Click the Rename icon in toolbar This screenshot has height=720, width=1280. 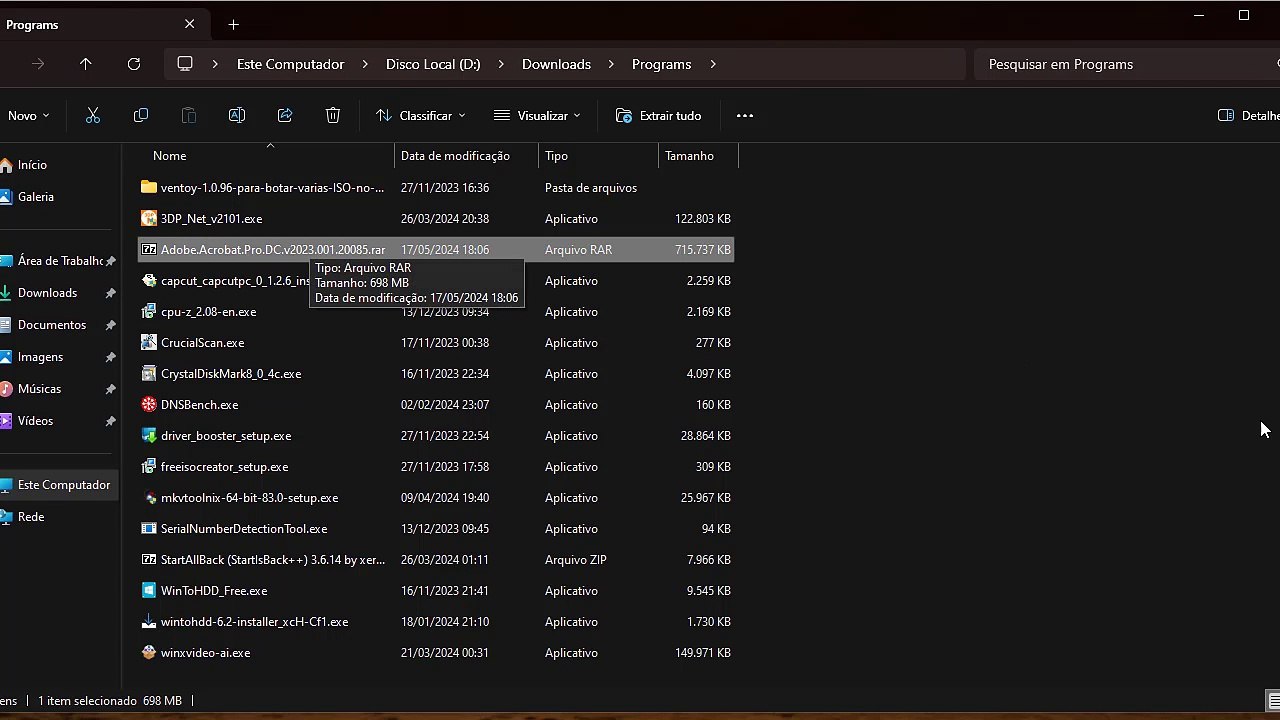[x=237, y=116]
